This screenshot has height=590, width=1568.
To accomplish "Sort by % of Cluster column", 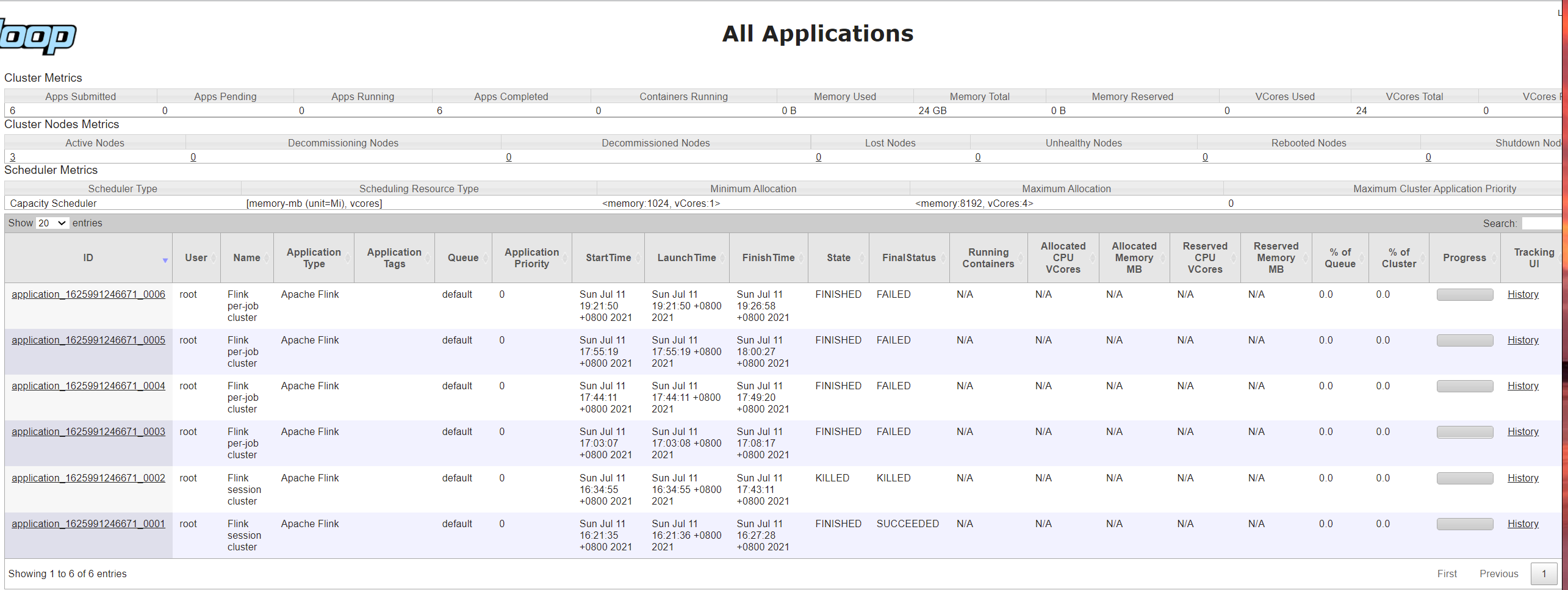I will point(1398,258).
